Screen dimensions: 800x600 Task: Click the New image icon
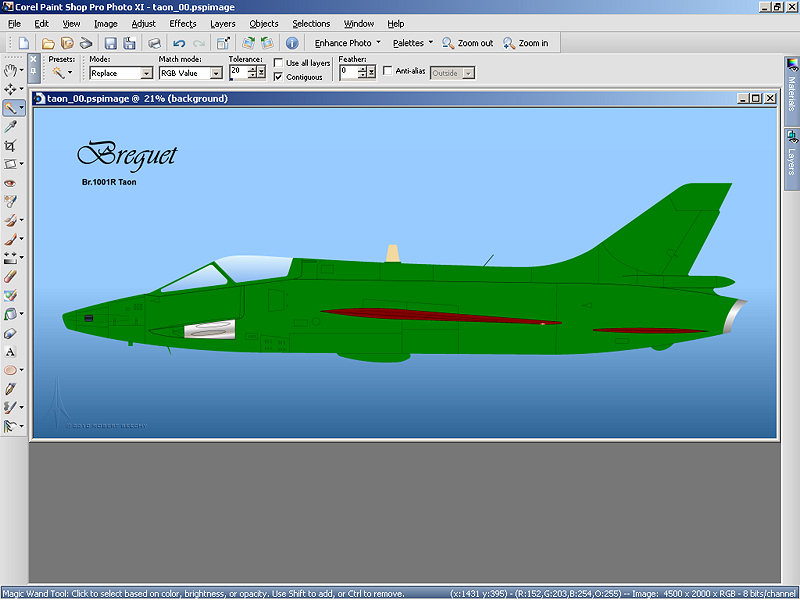[x=23, y=43]
